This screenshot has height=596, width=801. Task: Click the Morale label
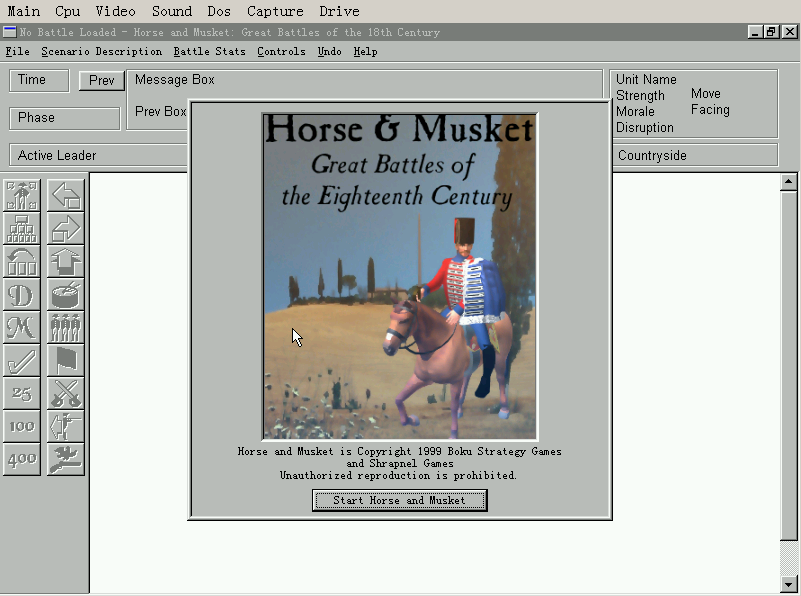(635, 111)
